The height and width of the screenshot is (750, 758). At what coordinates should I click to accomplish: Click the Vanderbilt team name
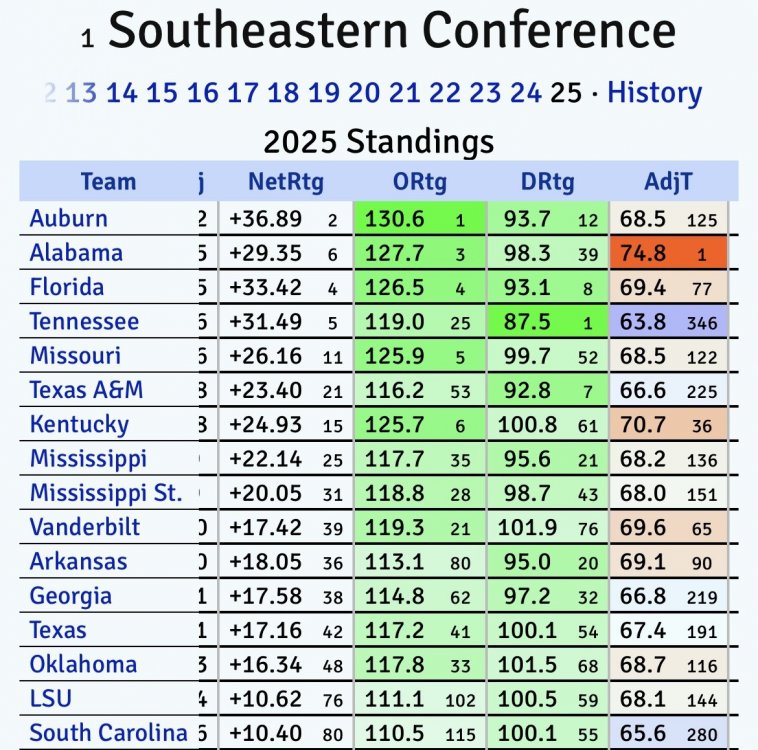pyautogui.click(x=85, y=527)
